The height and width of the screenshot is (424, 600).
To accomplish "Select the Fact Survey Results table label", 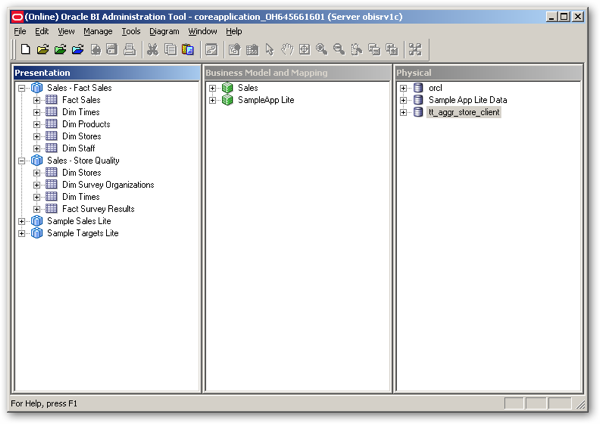I will (98, 209).
